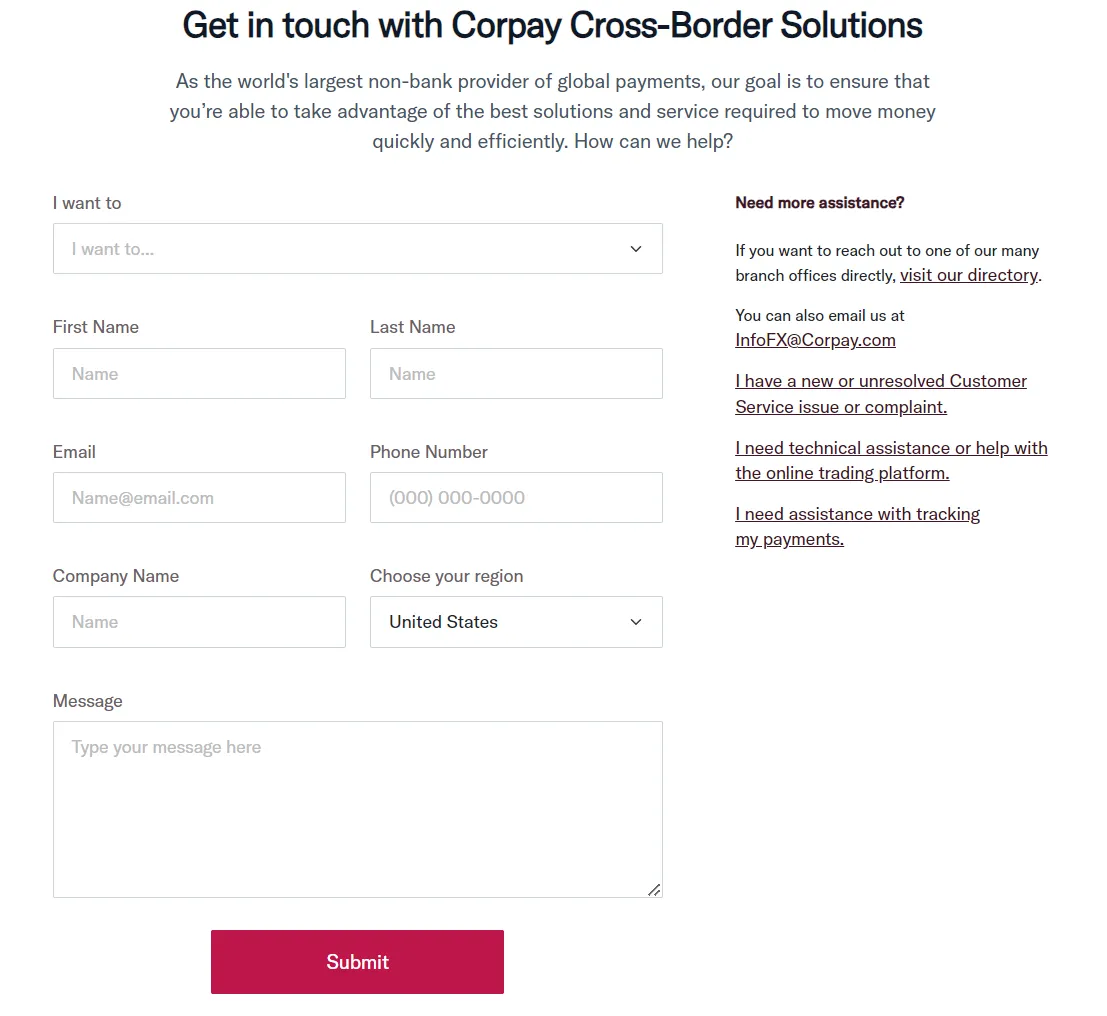Select the Email input box
This screenshot has height=1016, width=1107.
pos(199,498)
